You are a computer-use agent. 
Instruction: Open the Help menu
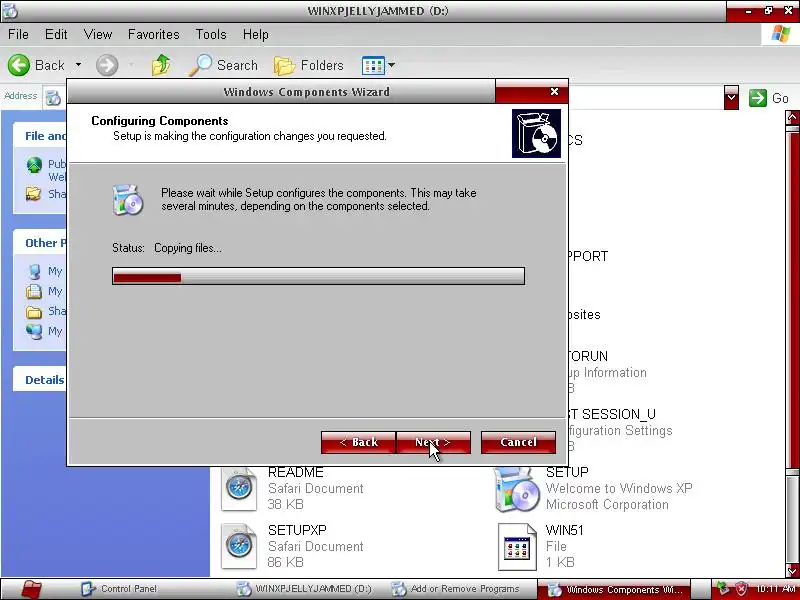click(256, 35)
